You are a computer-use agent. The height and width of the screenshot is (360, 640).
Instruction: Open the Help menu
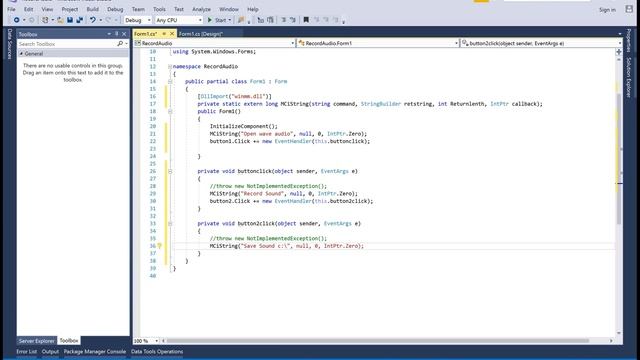pyautogui.click(x=253, y=9)
